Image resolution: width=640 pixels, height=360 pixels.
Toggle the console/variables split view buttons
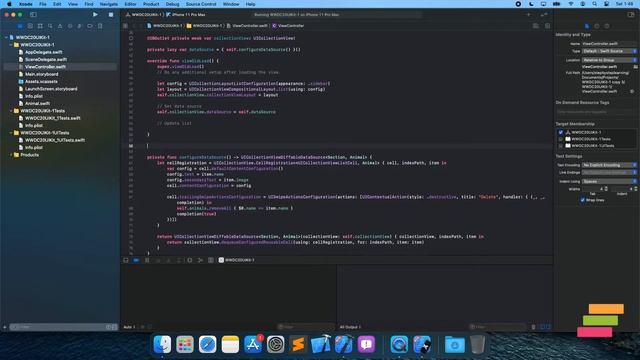545,327
